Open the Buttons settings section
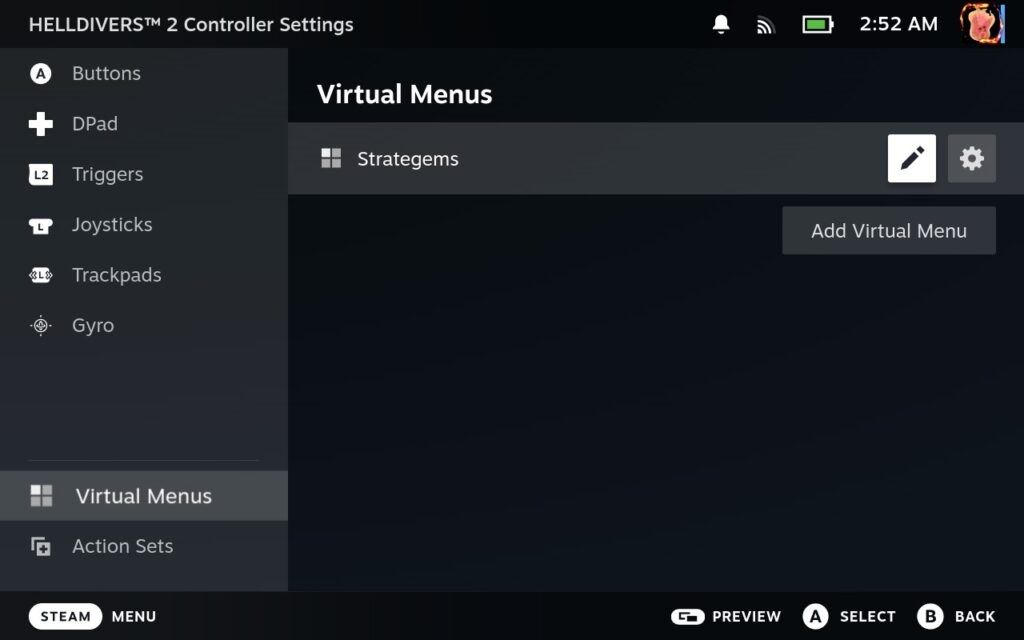The image size is (1024, 640). click(x=144, y=73)
